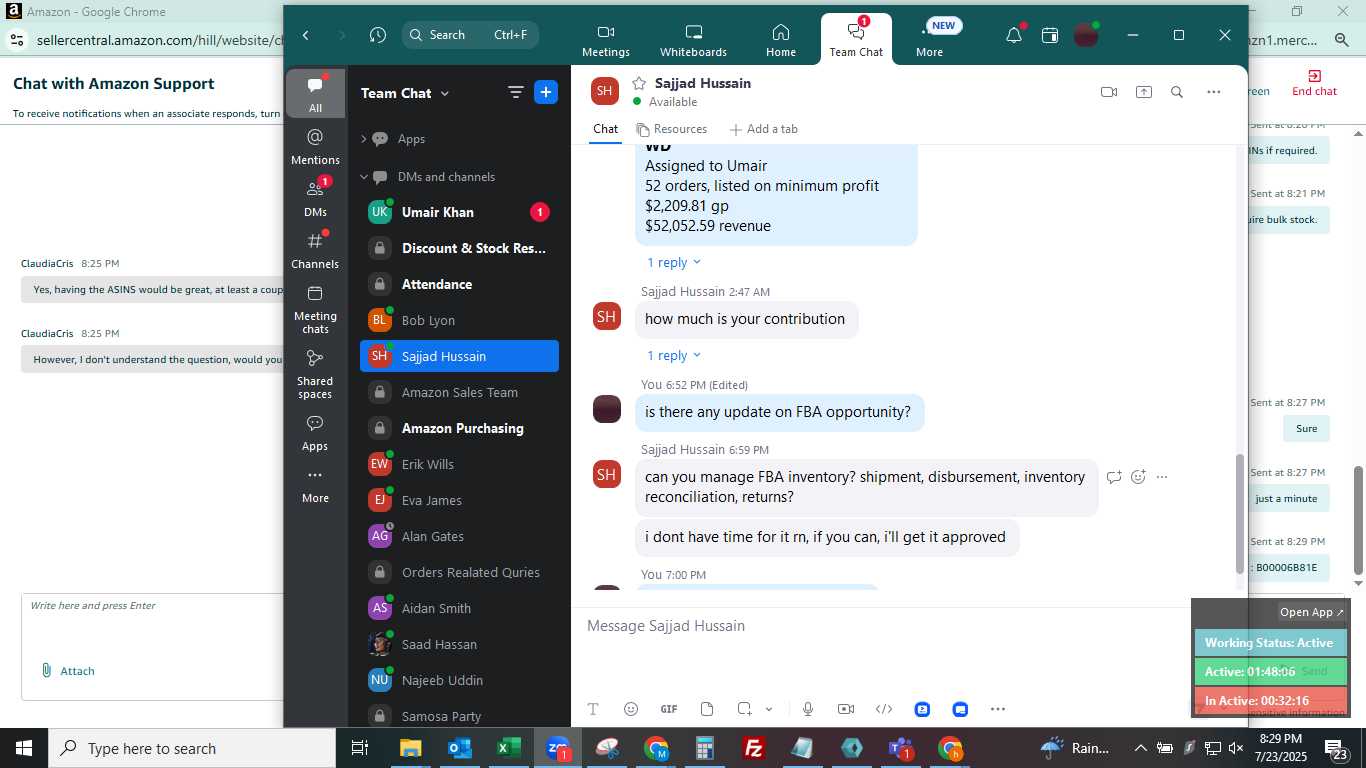Insert a code snippet
This screenshot has height=768, width=1366.
[x=884, y=709]
